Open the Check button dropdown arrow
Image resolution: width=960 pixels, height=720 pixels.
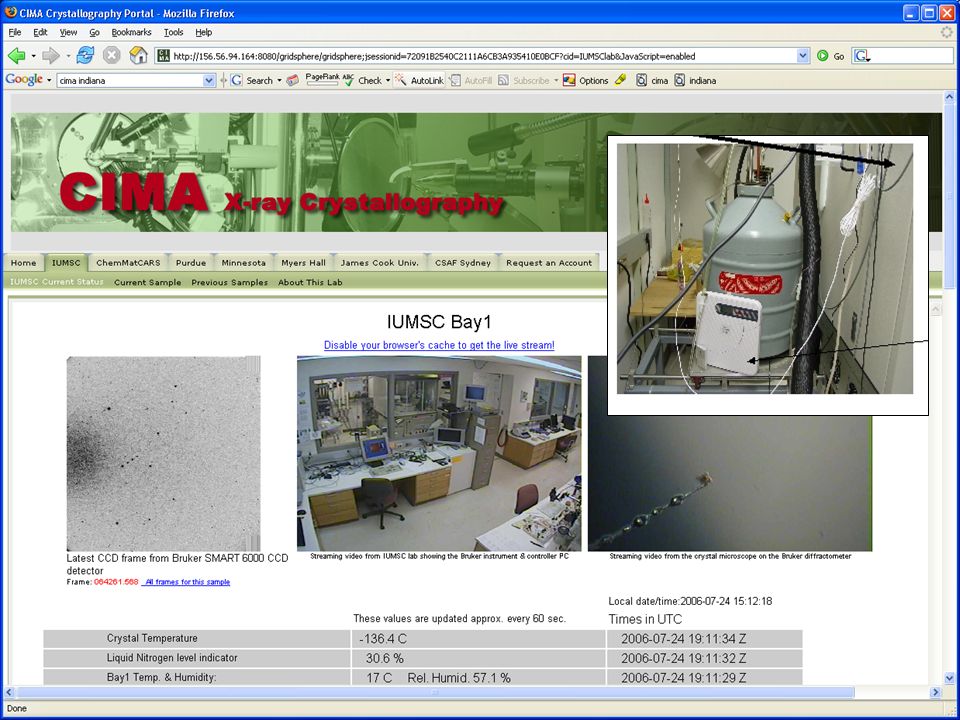coord(388,80)
